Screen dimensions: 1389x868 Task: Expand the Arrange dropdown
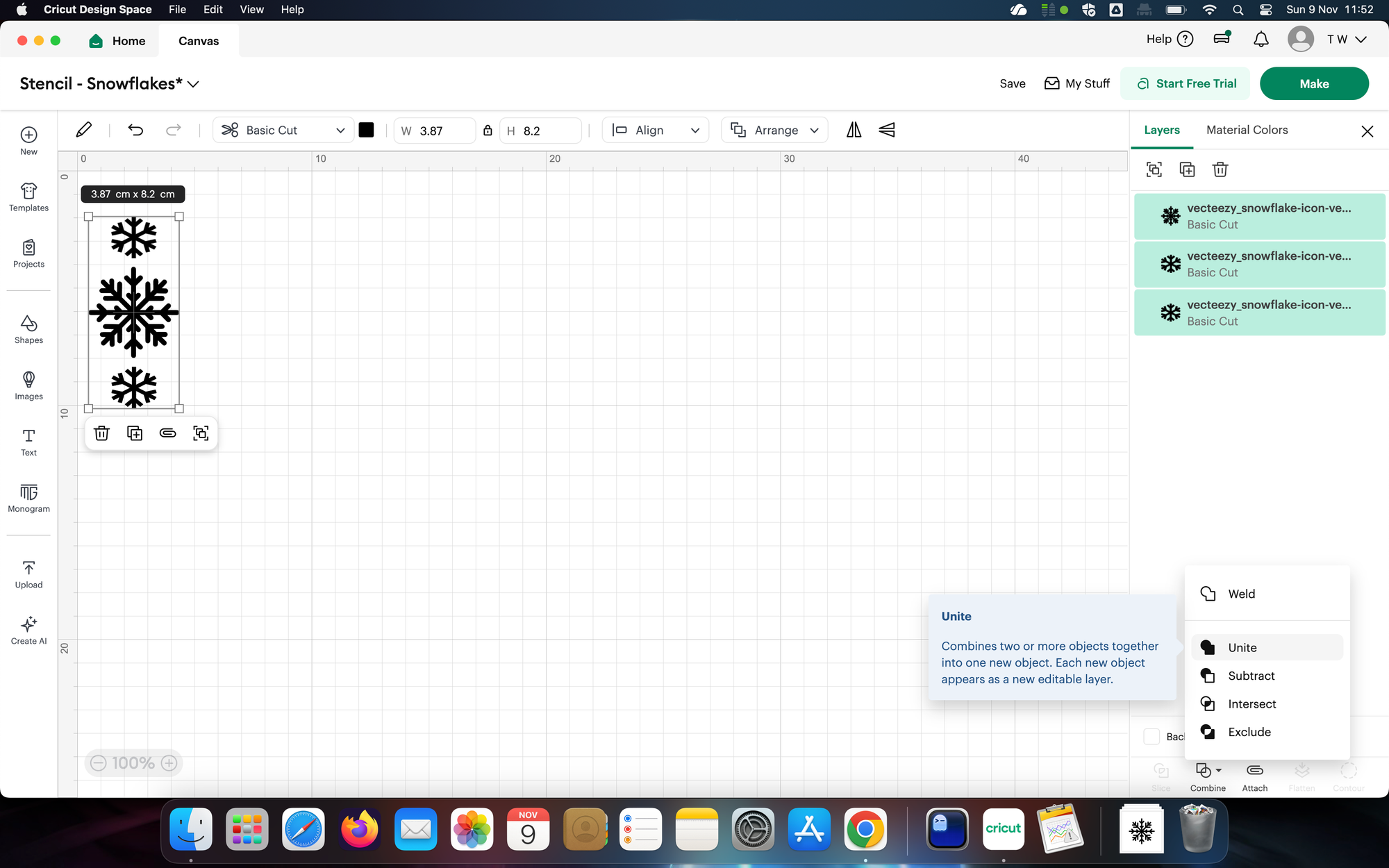click(x=774, y=131)
